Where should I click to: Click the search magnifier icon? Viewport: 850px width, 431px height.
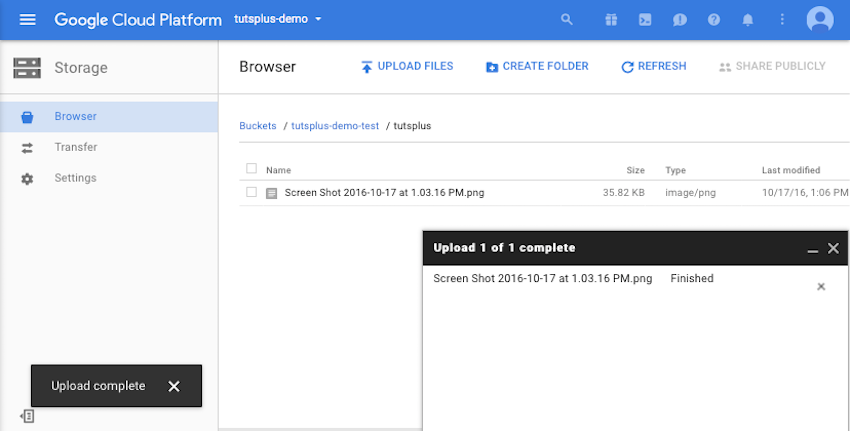(x=566, y=20)
